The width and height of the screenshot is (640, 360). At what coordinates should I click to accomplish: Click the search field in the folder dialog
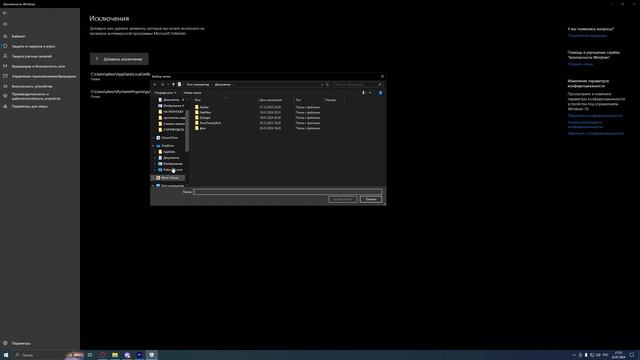coord(357,84)
